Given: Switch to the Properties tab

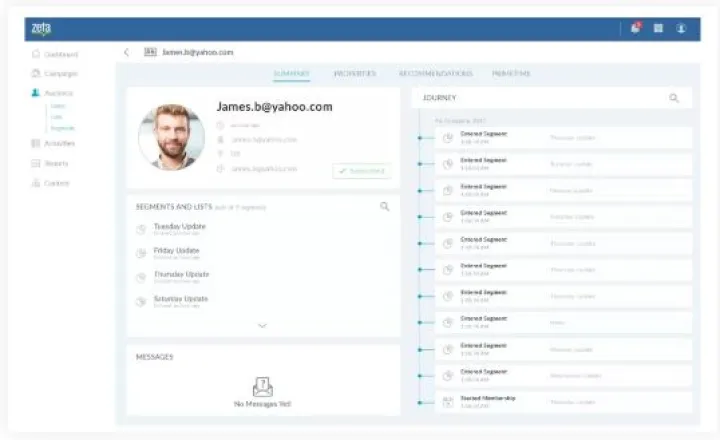Looking at the screenshot, I should click(354, 74).
